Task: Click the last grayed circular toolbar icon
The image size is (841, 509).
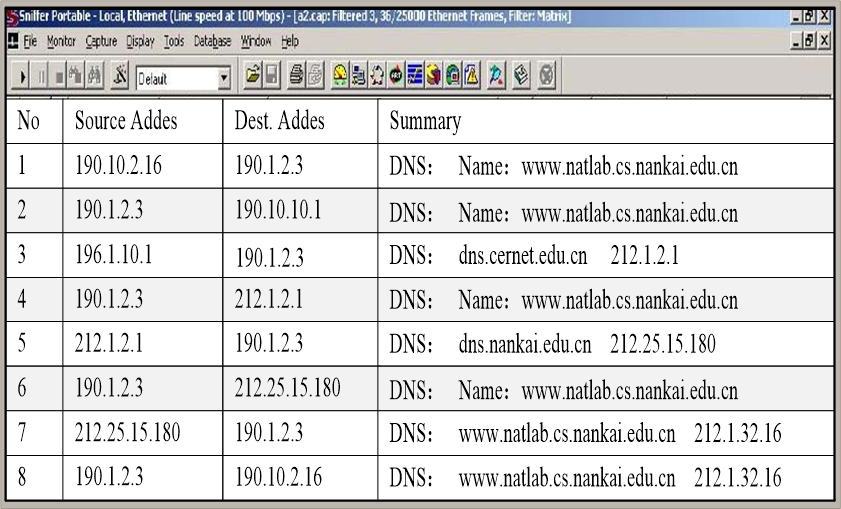Action: click(x=546, y=75)
